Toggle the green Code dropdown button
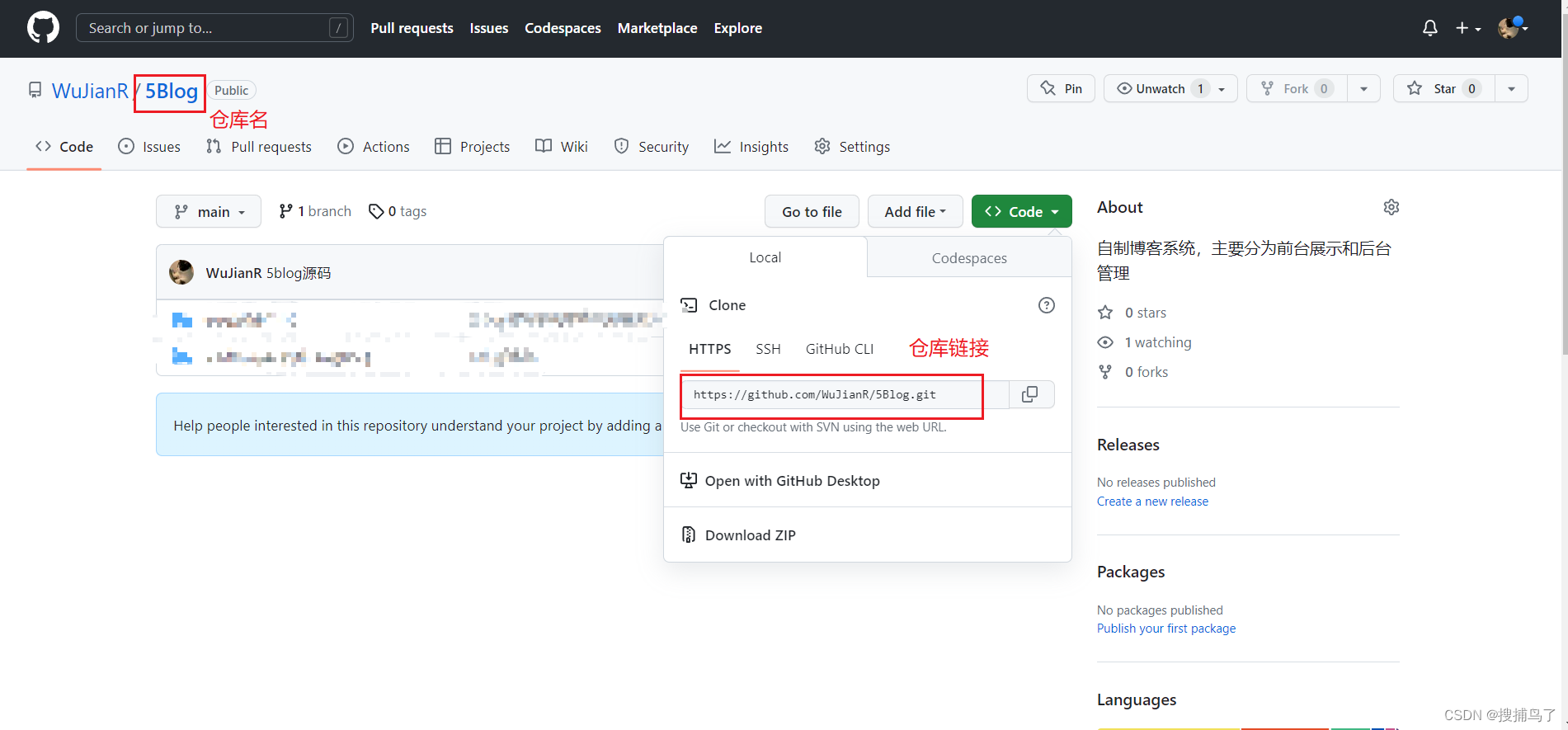Screen dimensions: 1568x730 (1021, 212)
